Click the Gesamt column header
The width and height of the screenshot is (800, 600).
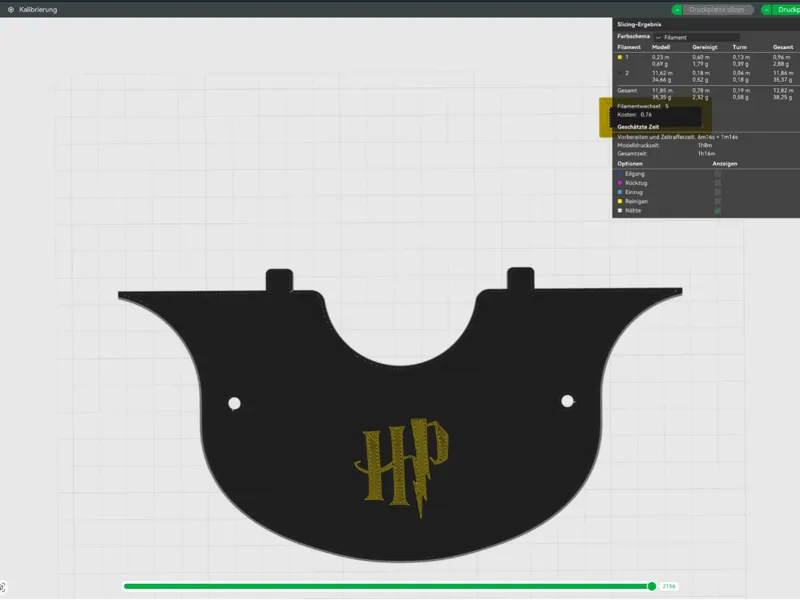click(783, 47)
